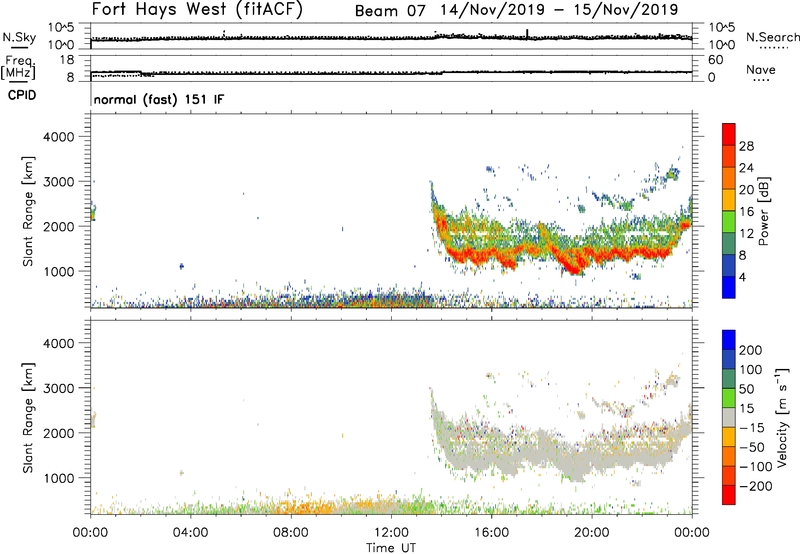This screenshot has width=800, height=554.
Task: Click the '16' tick on the Power scale
Action: tap(746, 212)
